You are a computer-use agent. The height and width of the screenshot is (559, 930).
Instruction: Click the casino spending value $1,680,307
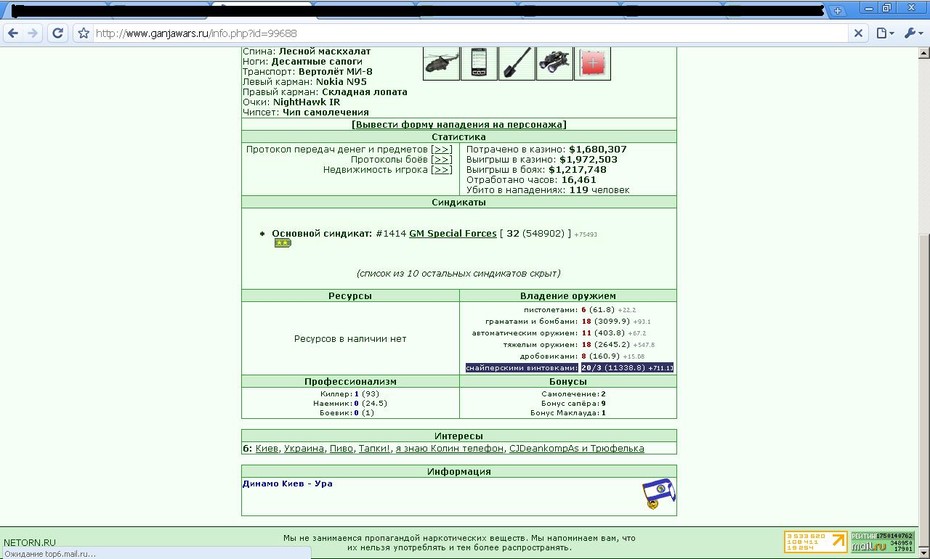597,150
